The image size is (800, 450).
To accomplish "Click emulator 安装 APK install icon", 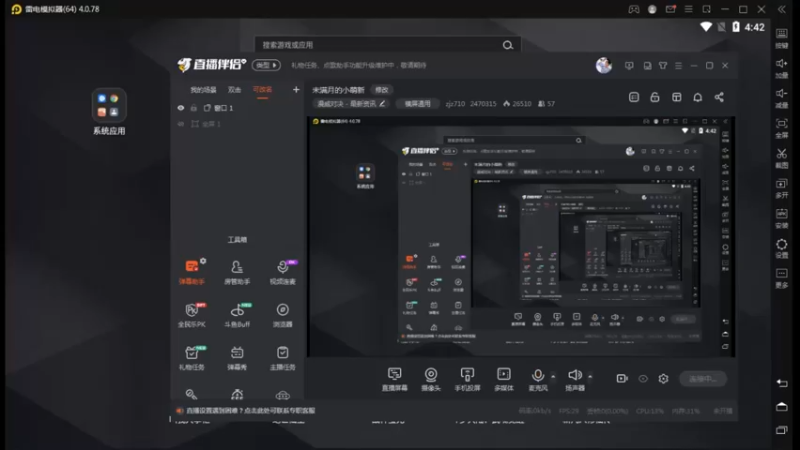I will click(782, 218).
